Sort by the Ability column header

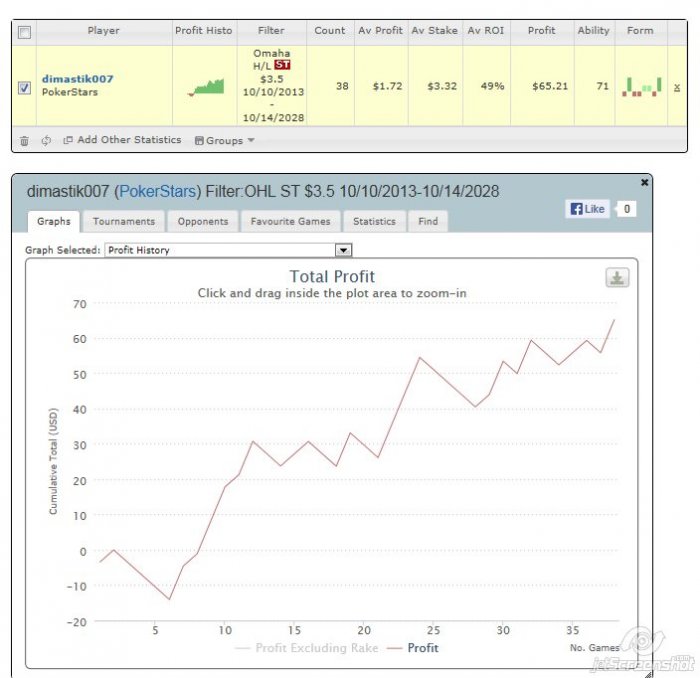593,31
